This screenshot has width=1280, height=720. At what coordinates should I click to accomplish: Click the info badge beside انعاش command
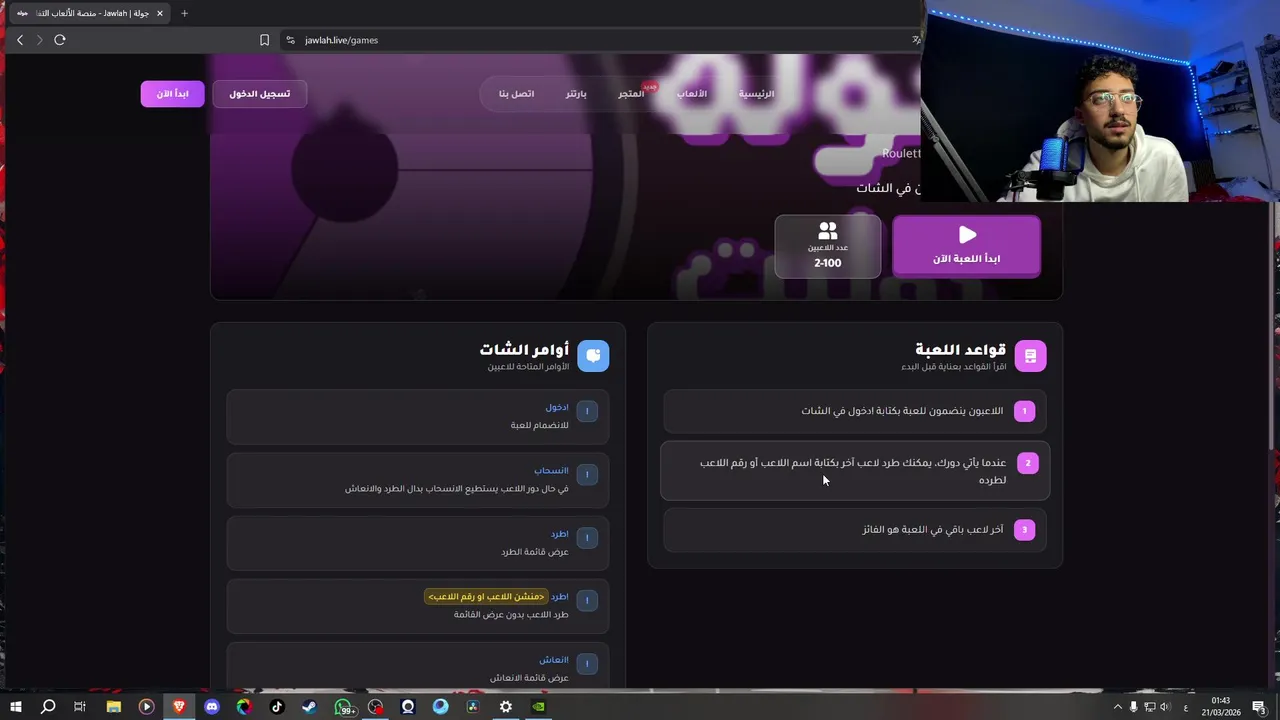pyautogui.click(x=587, y=663)
